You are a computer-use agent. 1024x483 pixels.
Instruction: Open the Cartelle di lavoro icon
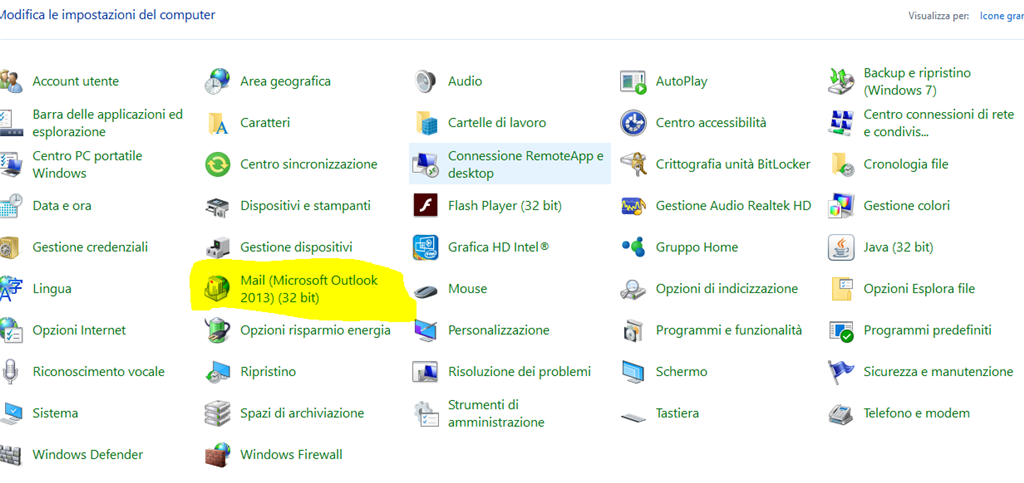click(425, 123)
